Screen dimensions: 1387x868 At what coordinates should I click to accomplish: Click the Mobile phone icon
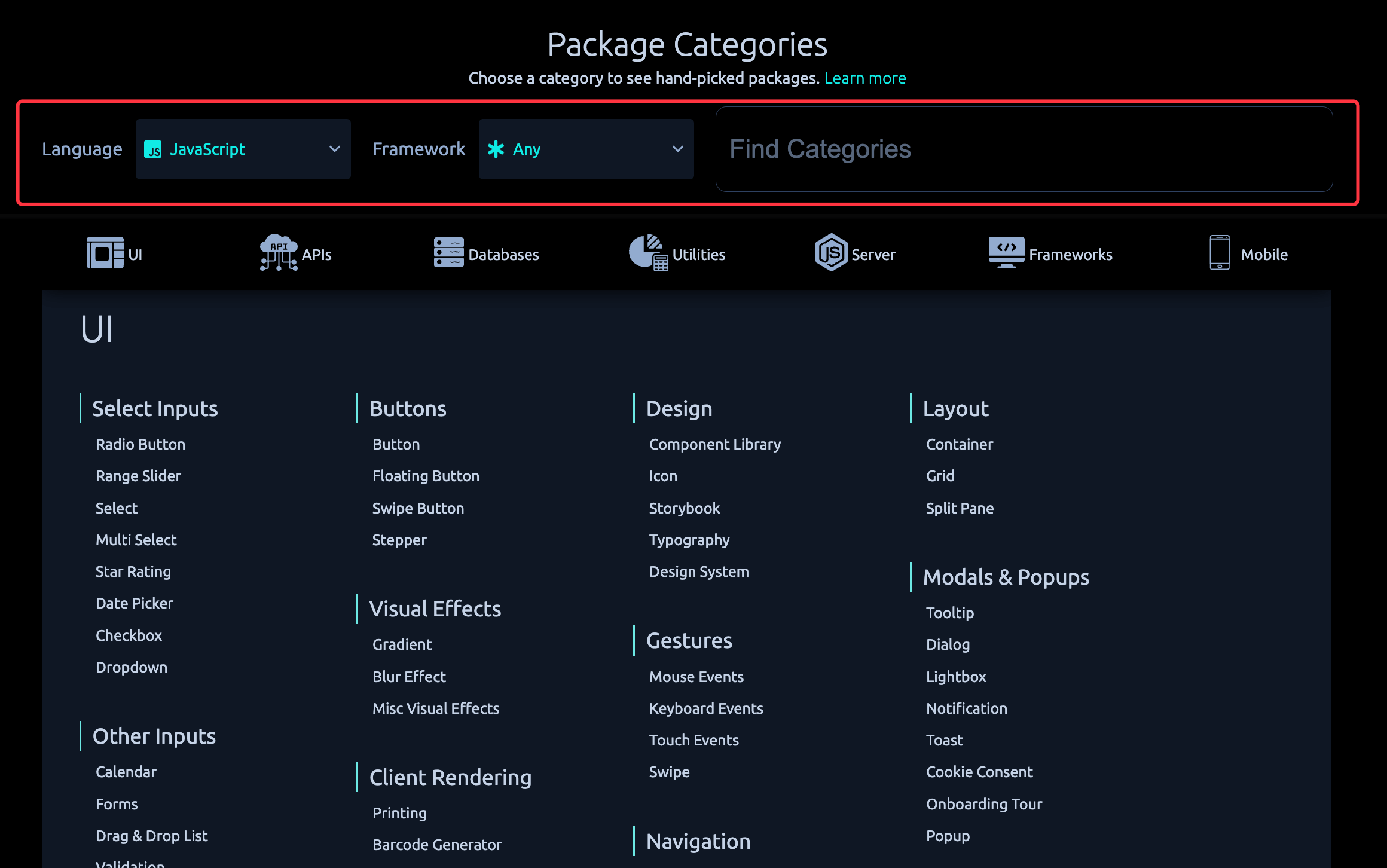[x=1219, y=253]
